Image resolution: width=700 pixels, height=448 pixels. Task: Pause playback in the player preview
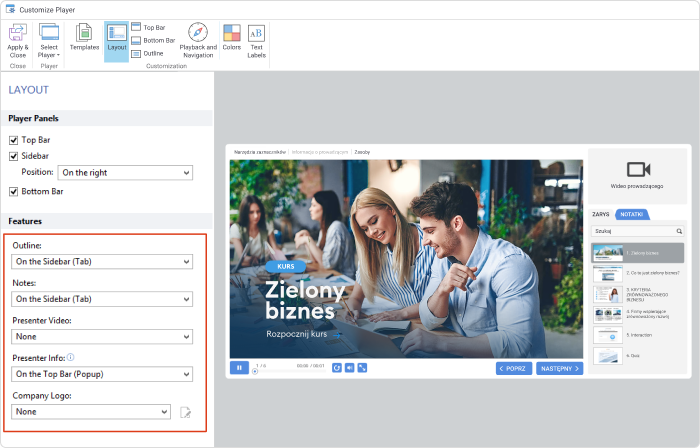coord(239,367)
